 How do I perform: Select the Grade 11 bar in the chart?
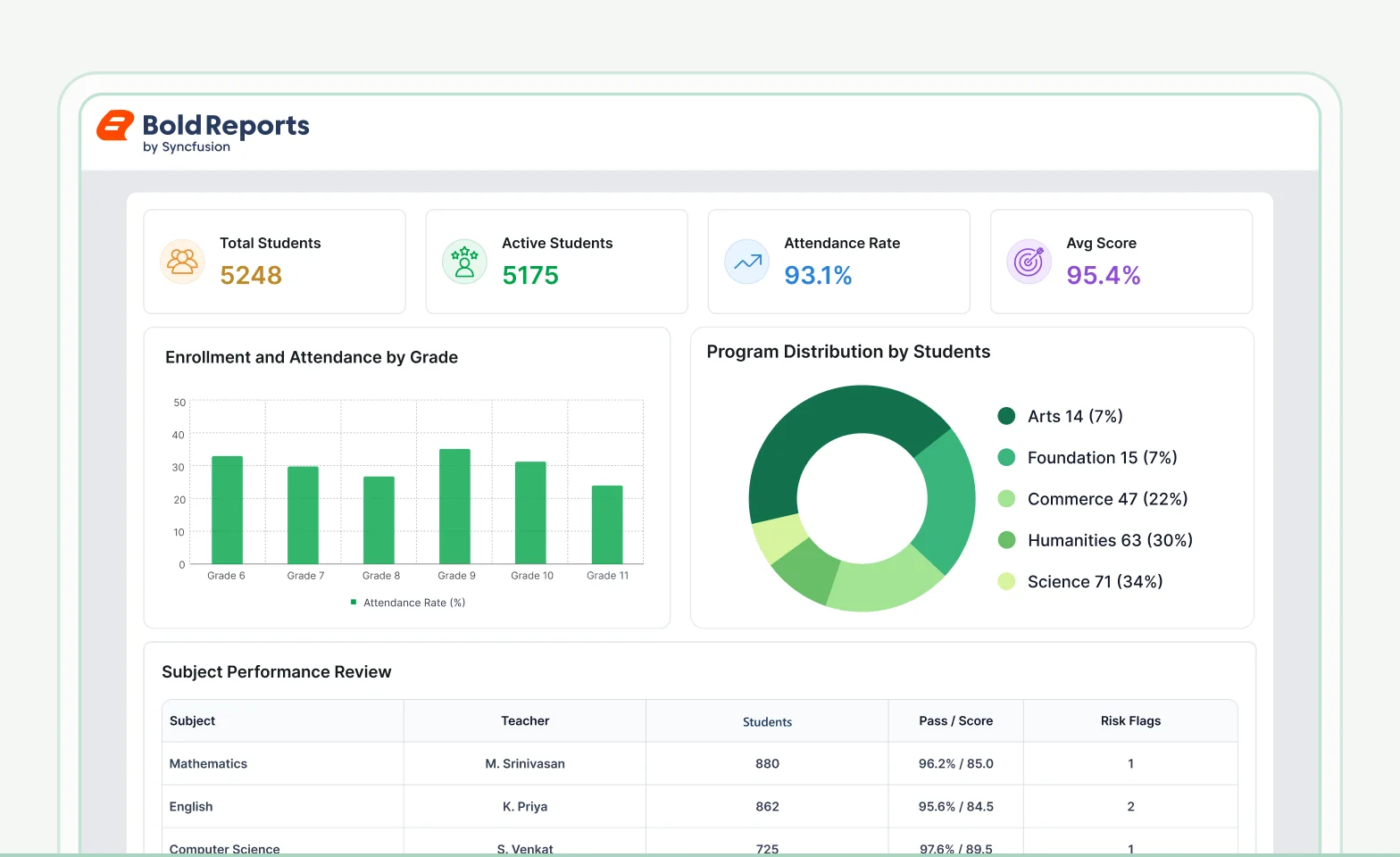[x=607, y=525]
